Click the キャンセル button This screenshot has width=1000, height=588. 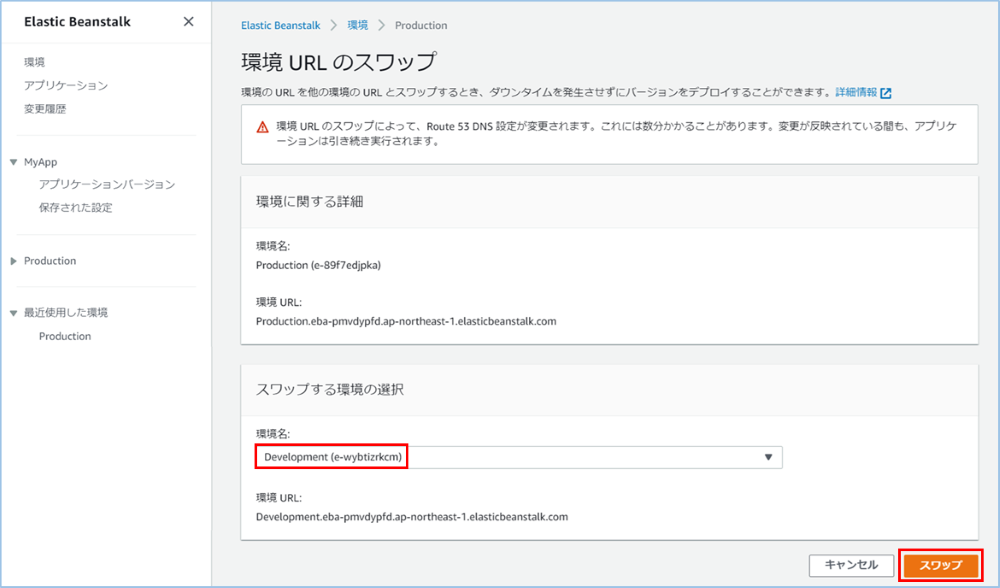[851, 565]
